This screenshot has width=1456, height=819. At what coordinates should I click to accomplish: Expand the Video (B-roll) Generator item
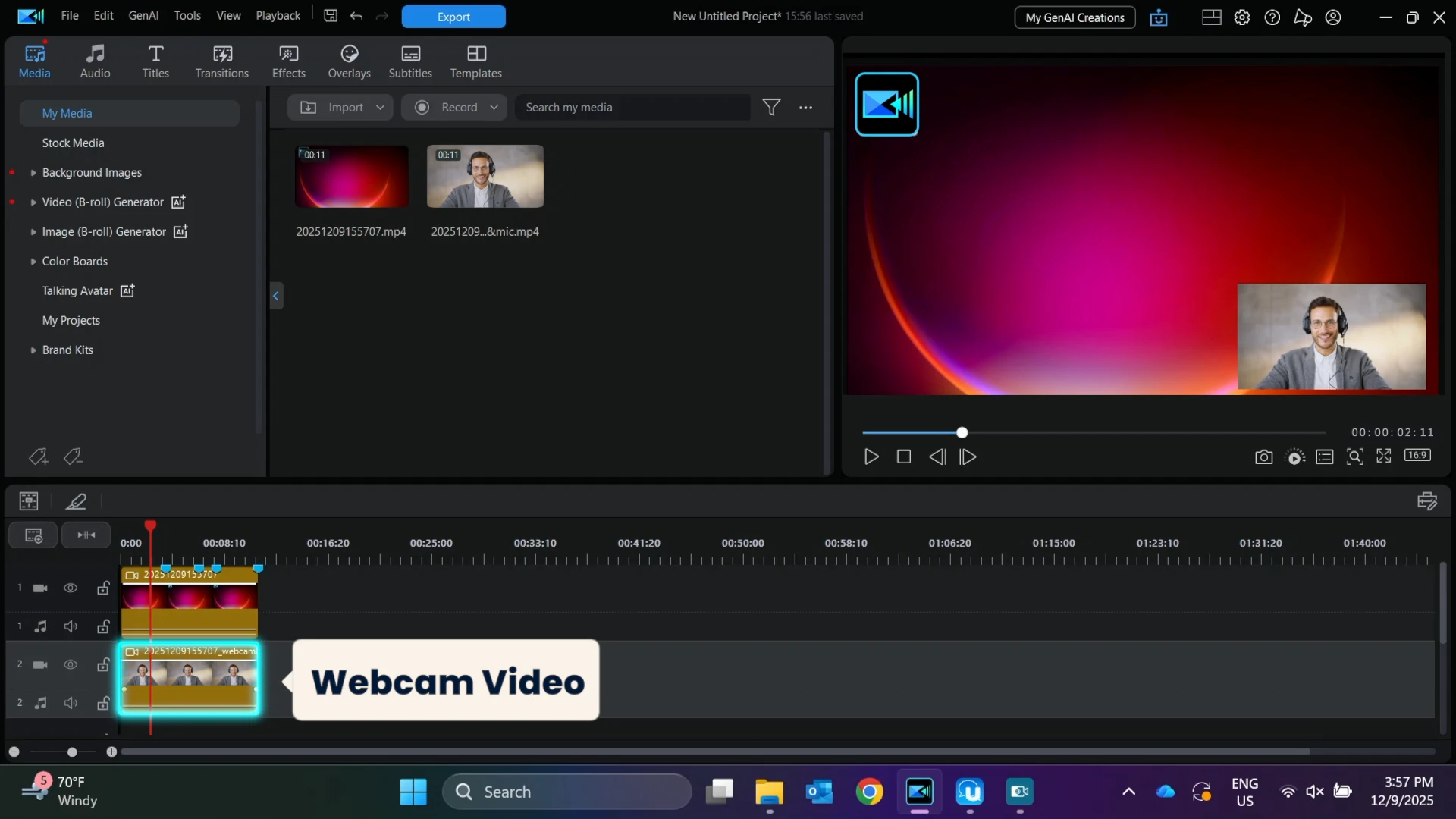(33, 202)
